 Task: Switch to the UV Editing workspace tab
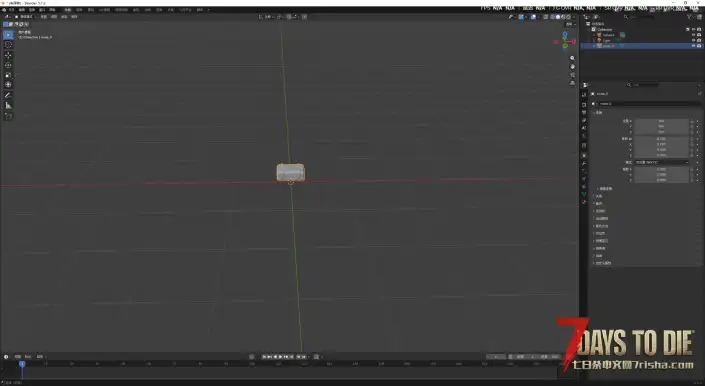104,9
